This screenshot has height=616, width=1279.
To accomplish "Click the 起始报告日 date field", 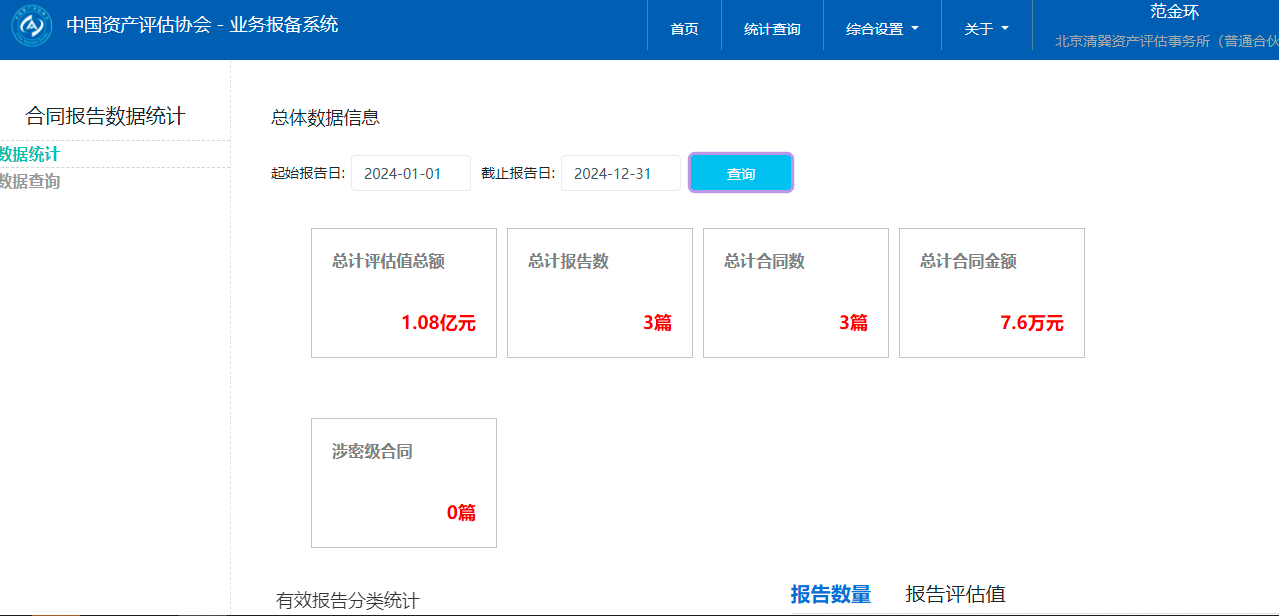I will (410, 173).
